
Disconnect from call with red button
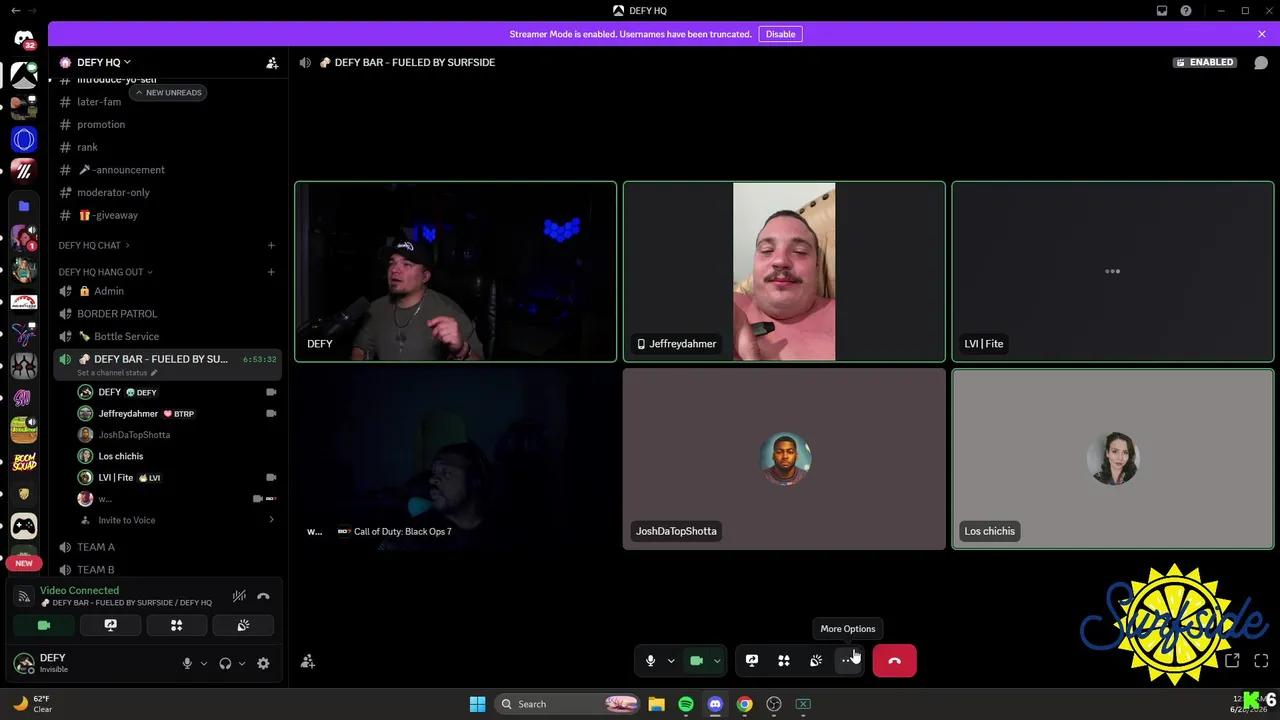coord(894,661)
